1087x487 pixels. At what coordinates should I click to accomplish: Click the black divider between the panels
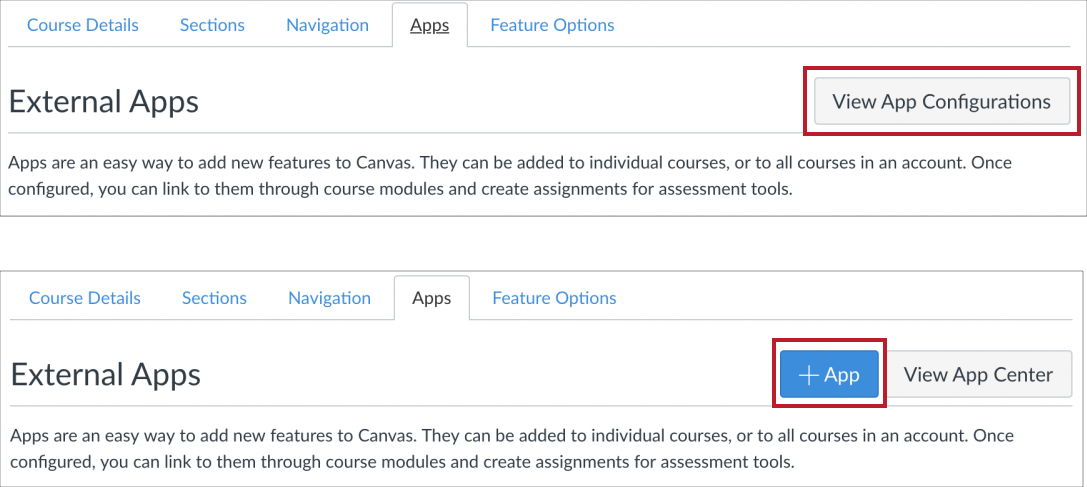543,242
